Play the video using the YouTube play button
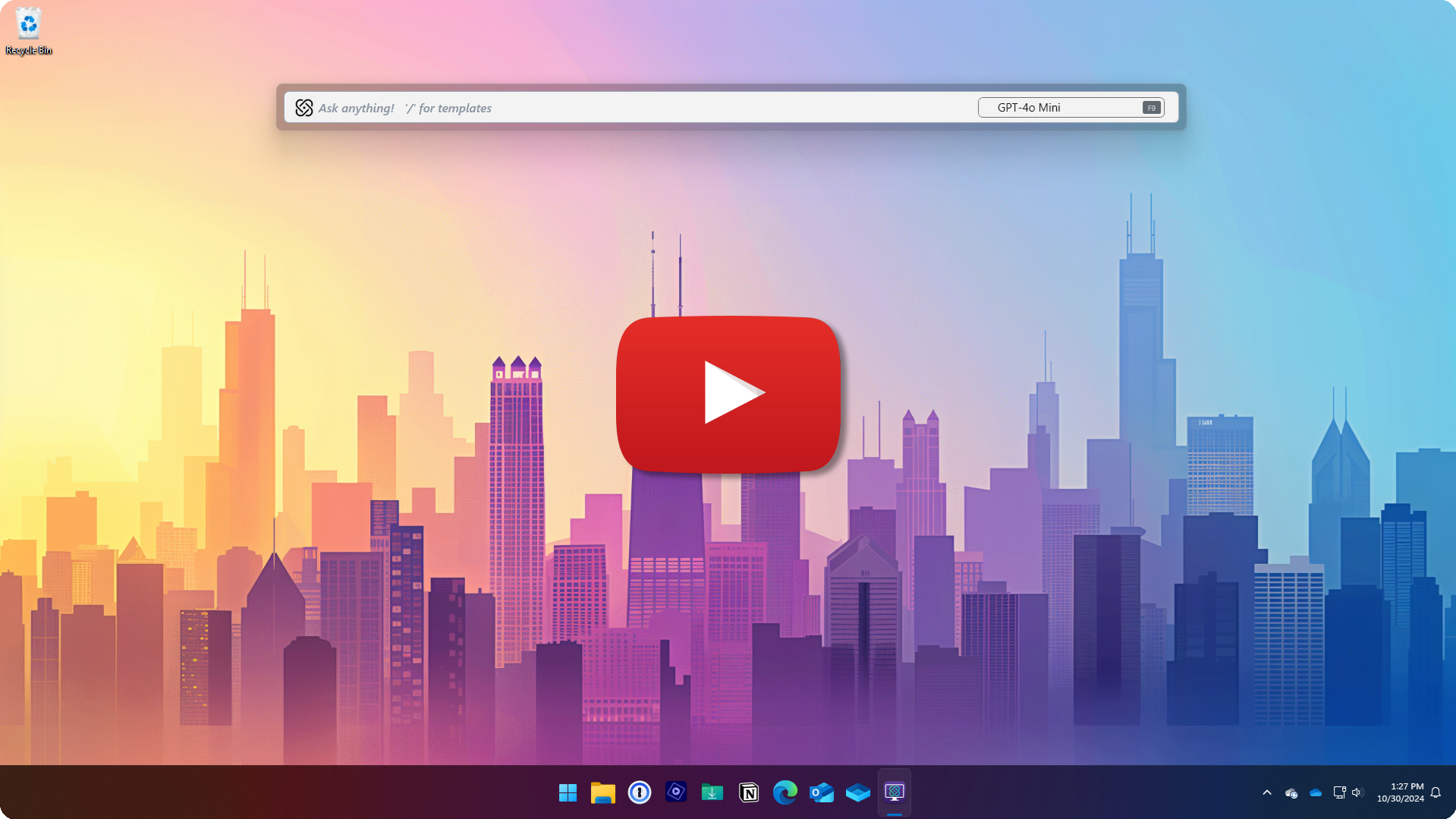 click(x=728, y=394)
